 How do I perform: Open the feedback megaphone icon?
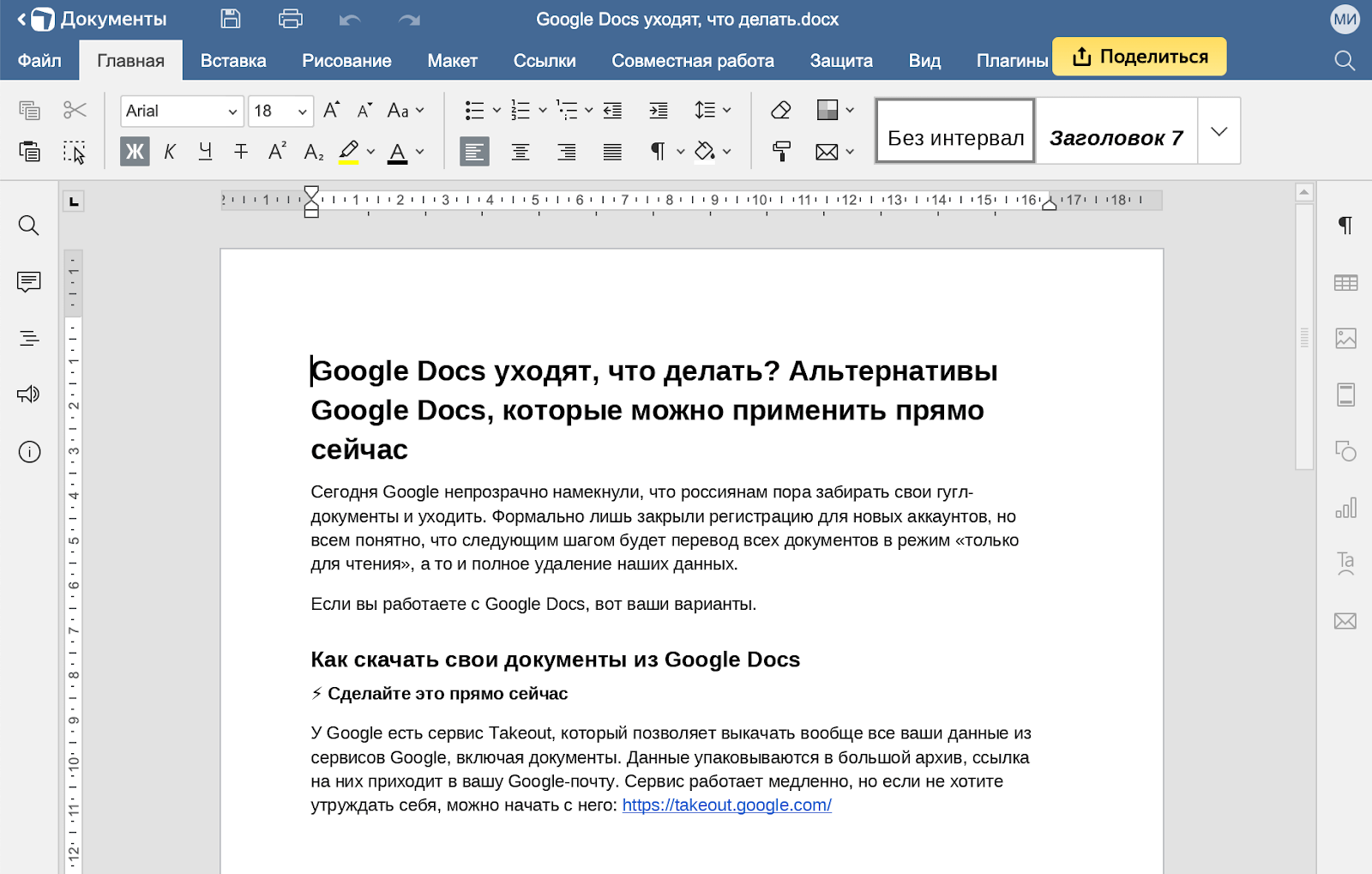click(29, 395)
